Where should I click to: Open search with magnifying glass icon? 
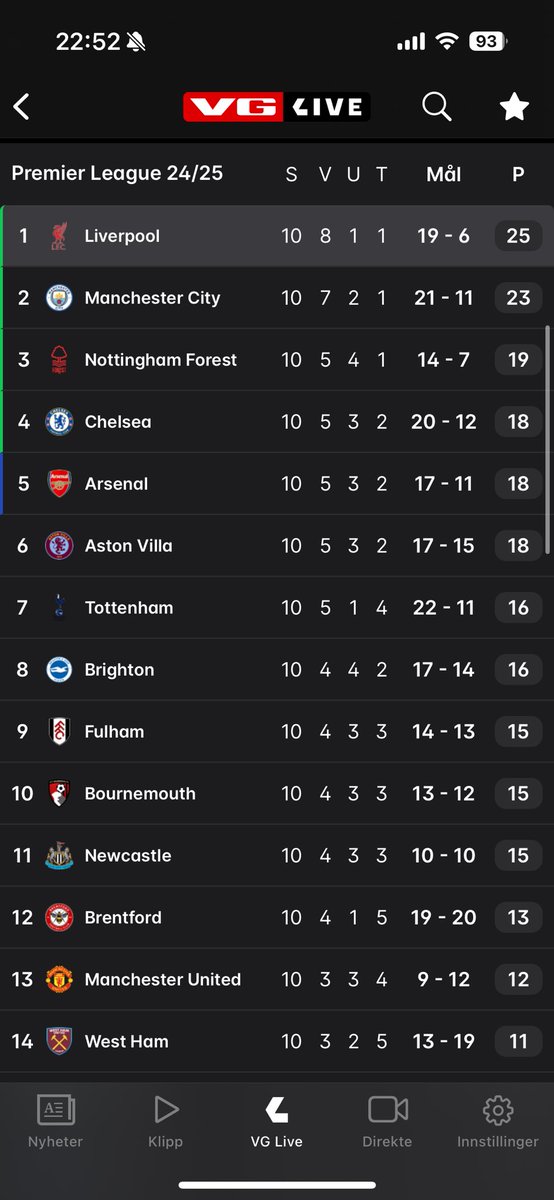tap(437, 107)
